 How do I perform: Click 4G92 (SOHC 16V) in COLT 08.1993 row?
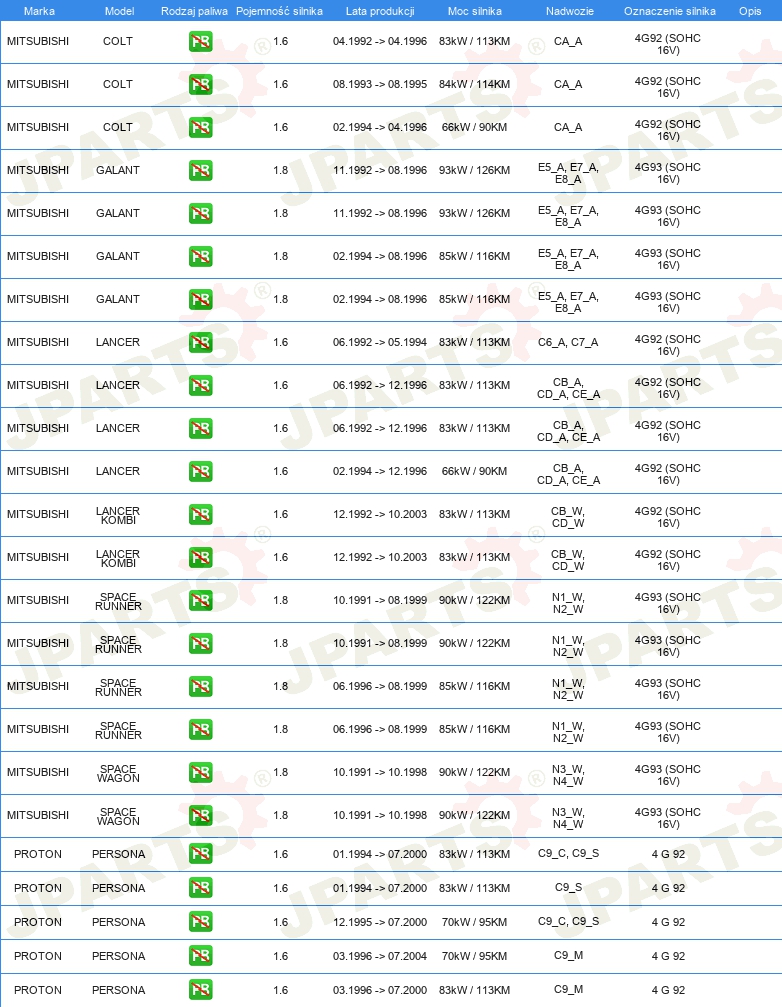coord(668,87)
